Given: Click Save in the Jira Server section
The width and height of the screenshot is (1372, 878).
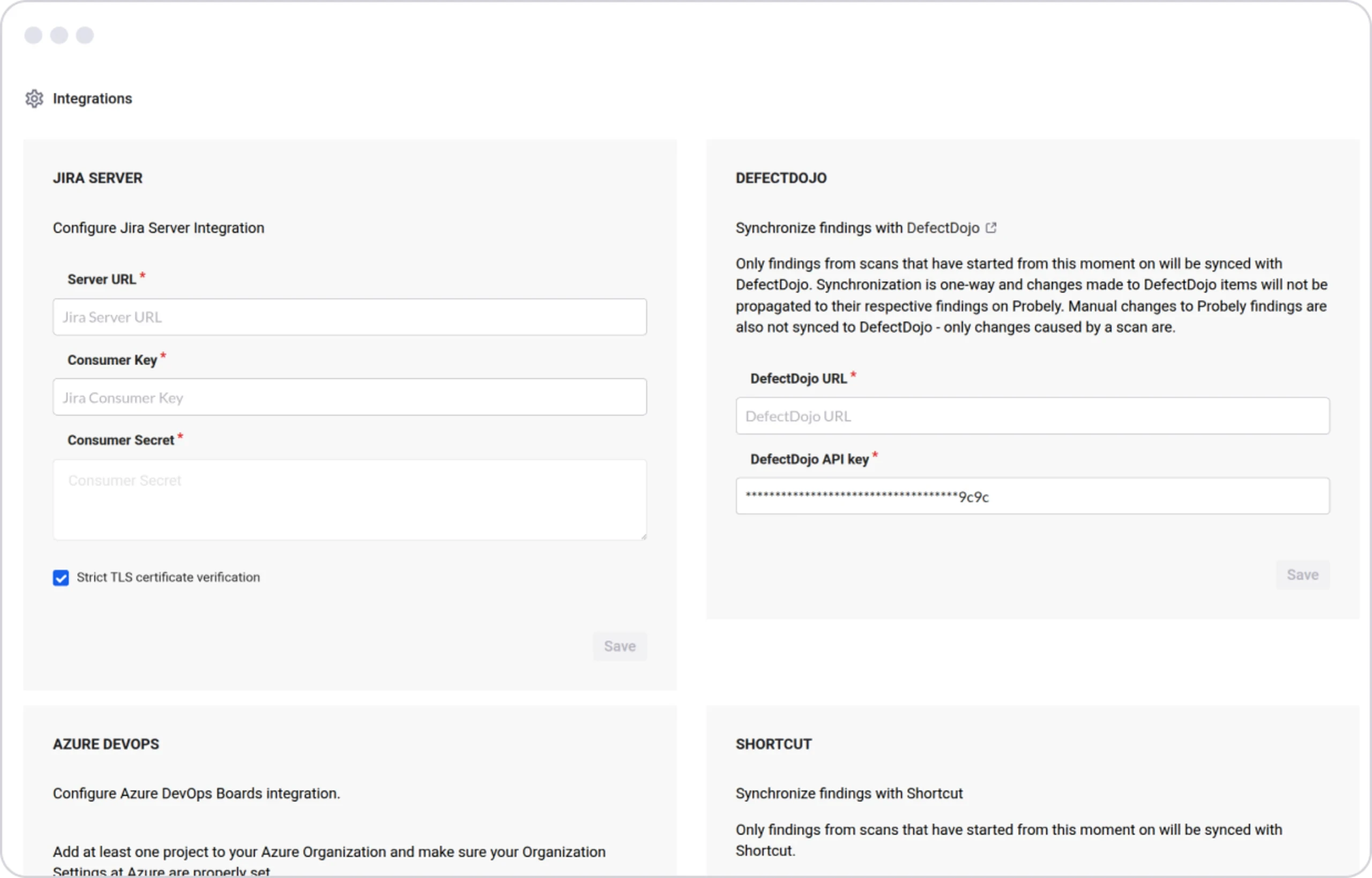Looking at the screenshot, I should coord(620,646).
